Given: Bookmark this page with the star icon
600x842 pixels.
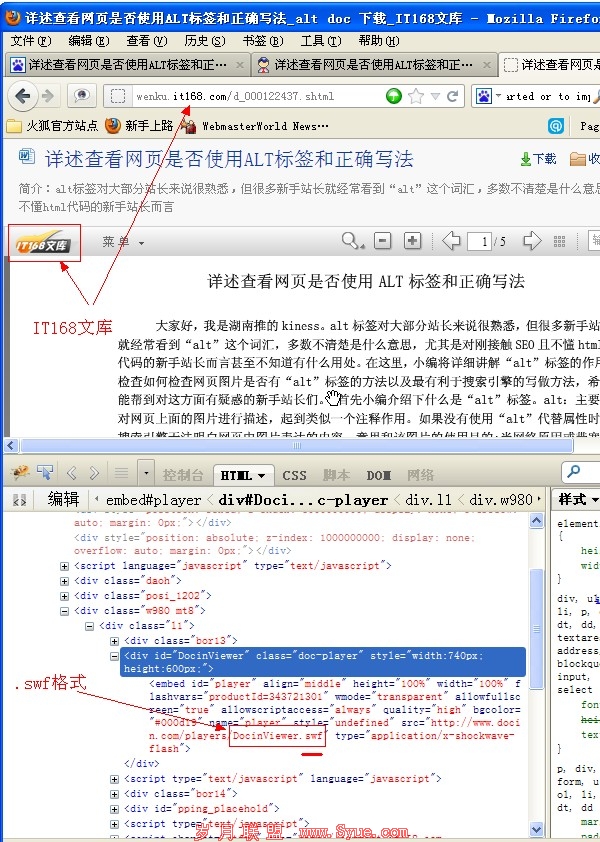Looking at the screenshot, I should coord(416,96).
